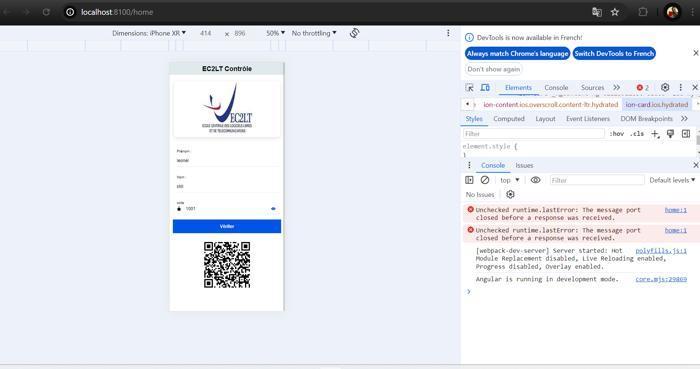The image size is (700, 369).
Task: Select the drawer Console tab
Action: [x=493, y=166]
